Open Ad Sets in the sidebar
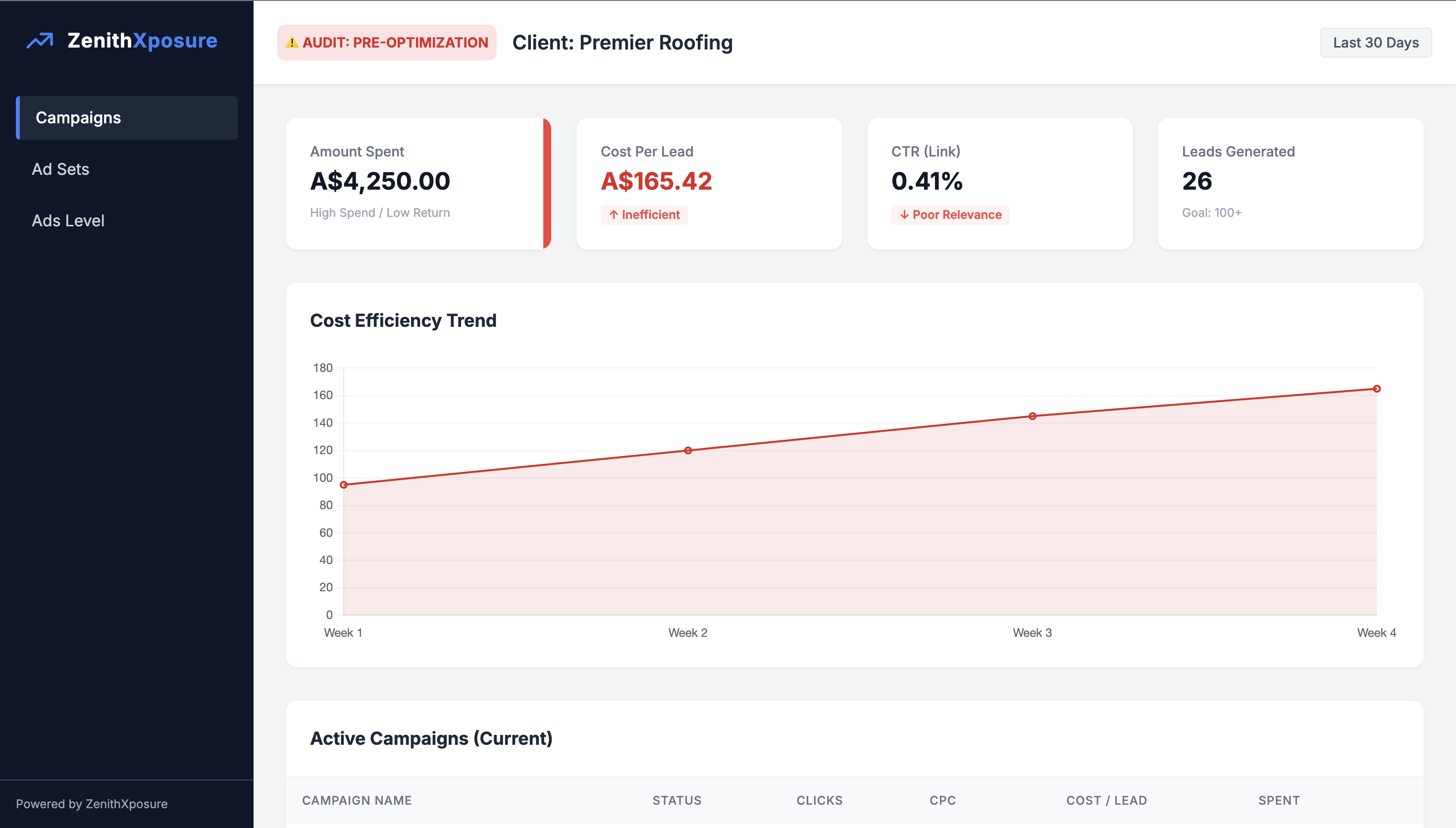Image resolution: width=1456 pixels, height=828 pixels. pos(60,169)
